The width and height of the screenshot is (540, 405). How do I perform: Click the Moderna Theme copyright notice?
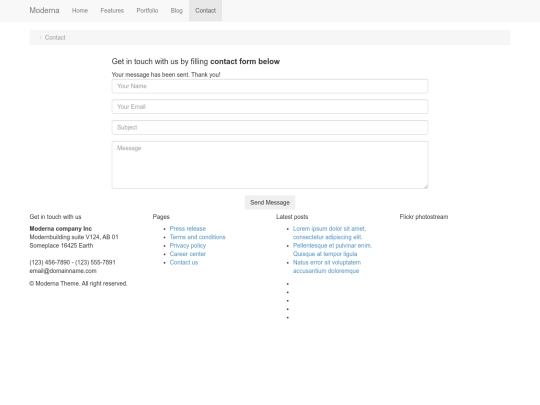(78, 283)
